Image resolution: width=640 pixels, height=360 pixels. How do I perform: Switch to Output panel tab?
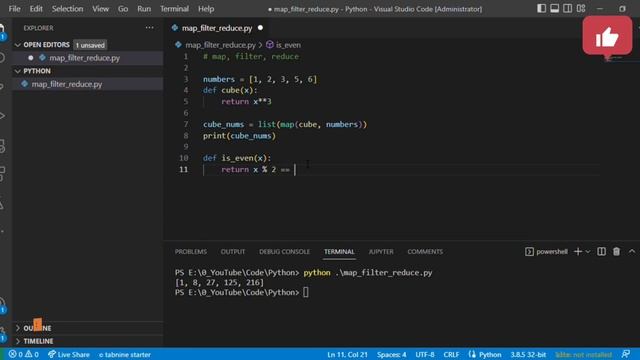(x=233, y=252)
